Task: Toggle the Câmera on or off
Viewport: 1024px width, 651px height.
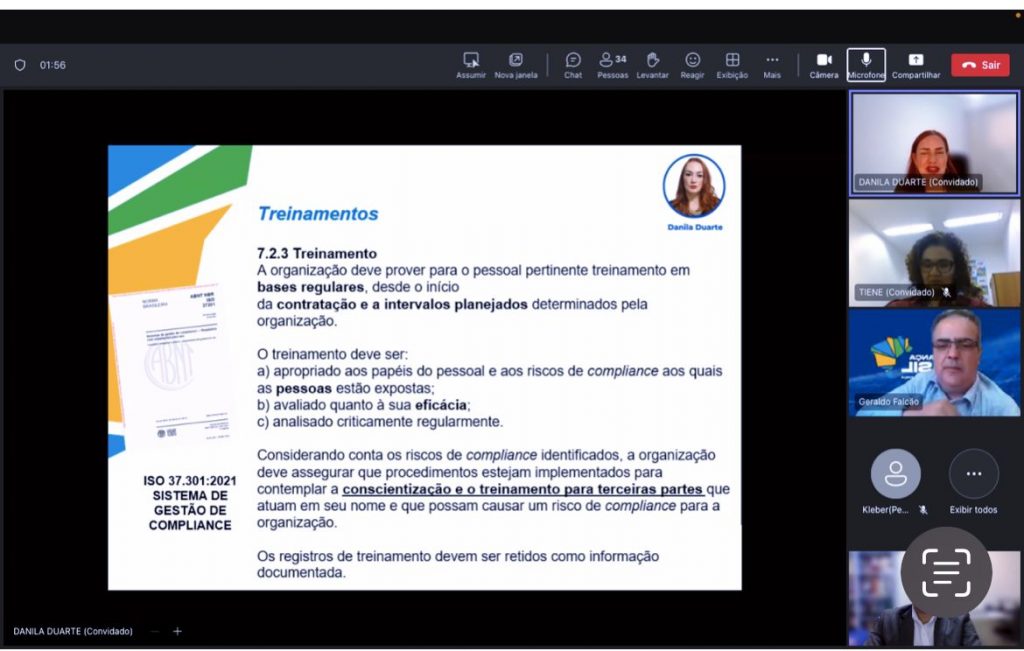Action: pyautogui.click(x=824, y=60)
